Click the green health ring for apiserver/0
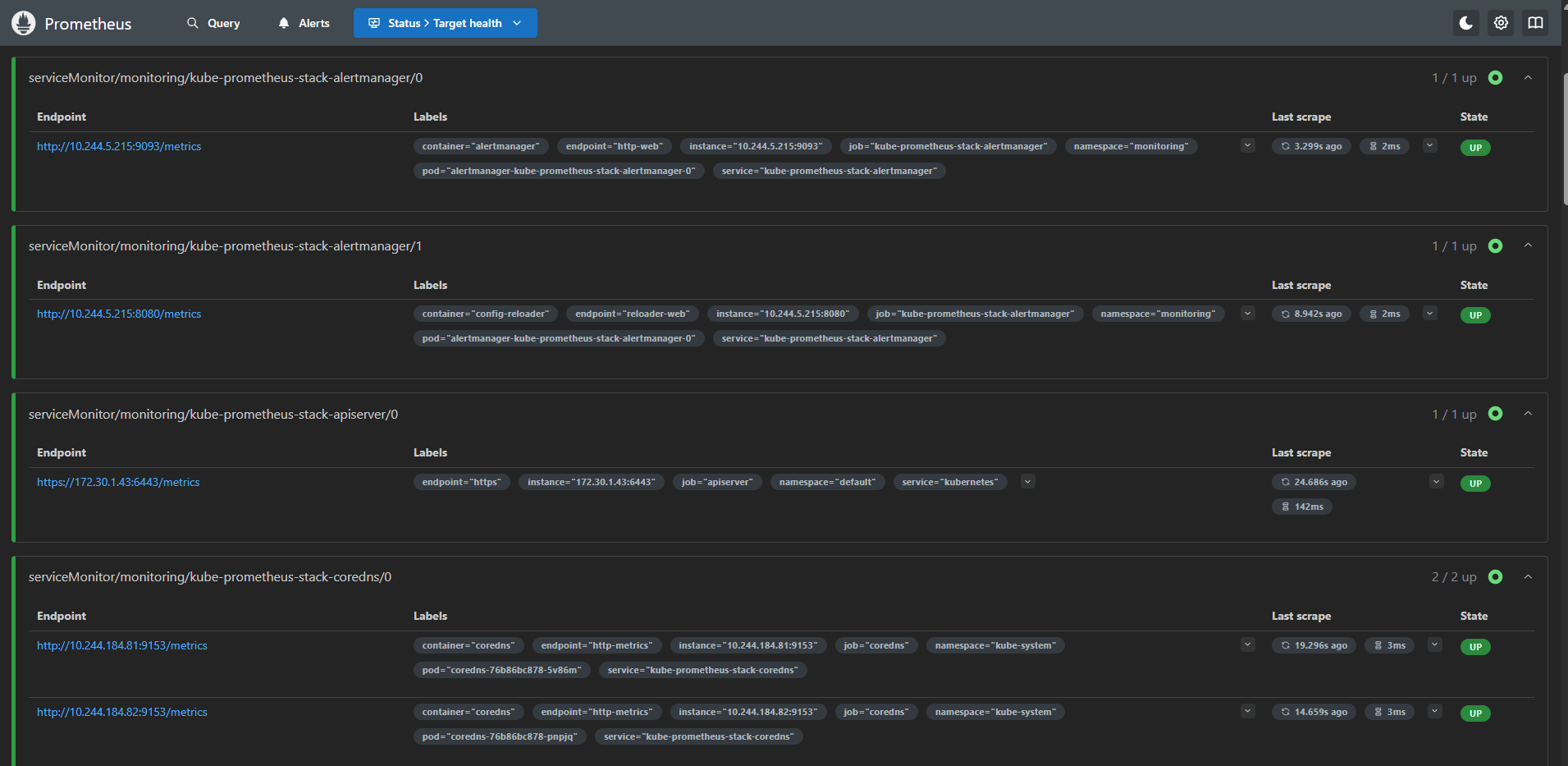Image resolution: width=1568 pixels, height=766 pixels. (1495, 414)
